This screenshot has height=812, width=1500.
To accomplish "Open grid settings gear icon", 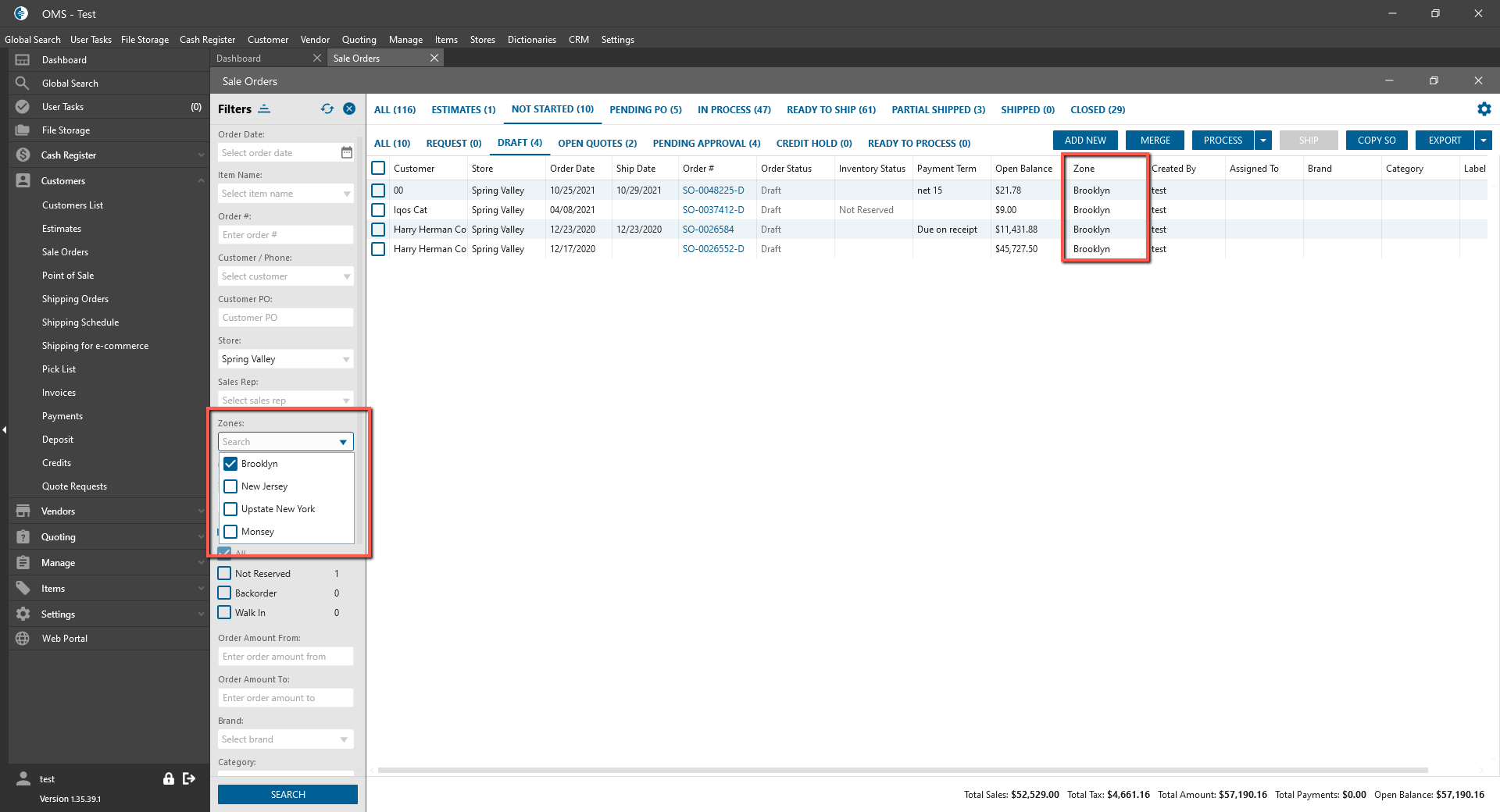I will [1484, 109].
